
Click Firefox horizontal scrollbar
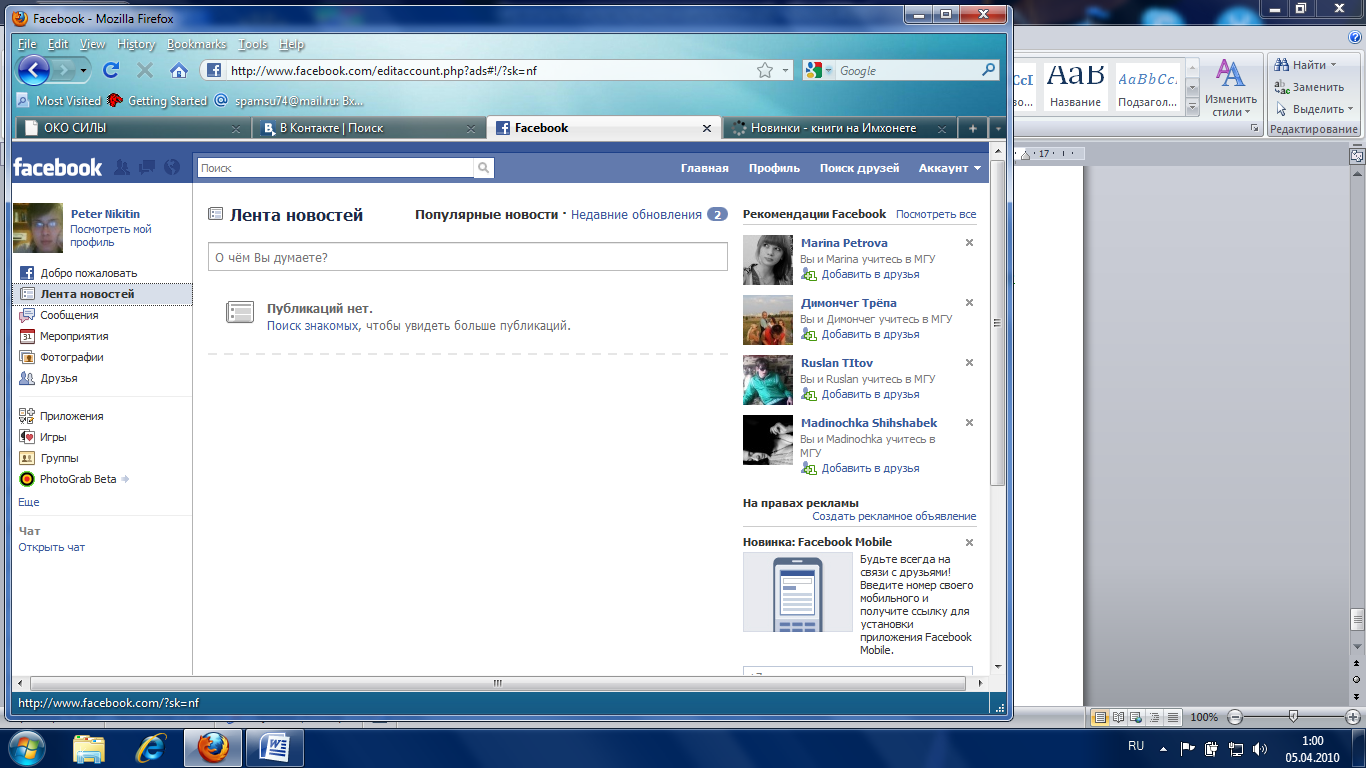coord(497,683)
